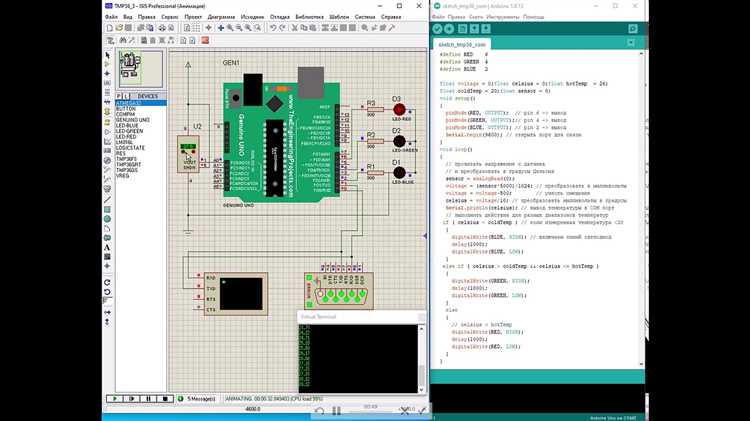Open search and tag binoculars tool
Image resolution: width=750 pixels, height=421 pixels.
coord(122,41)
